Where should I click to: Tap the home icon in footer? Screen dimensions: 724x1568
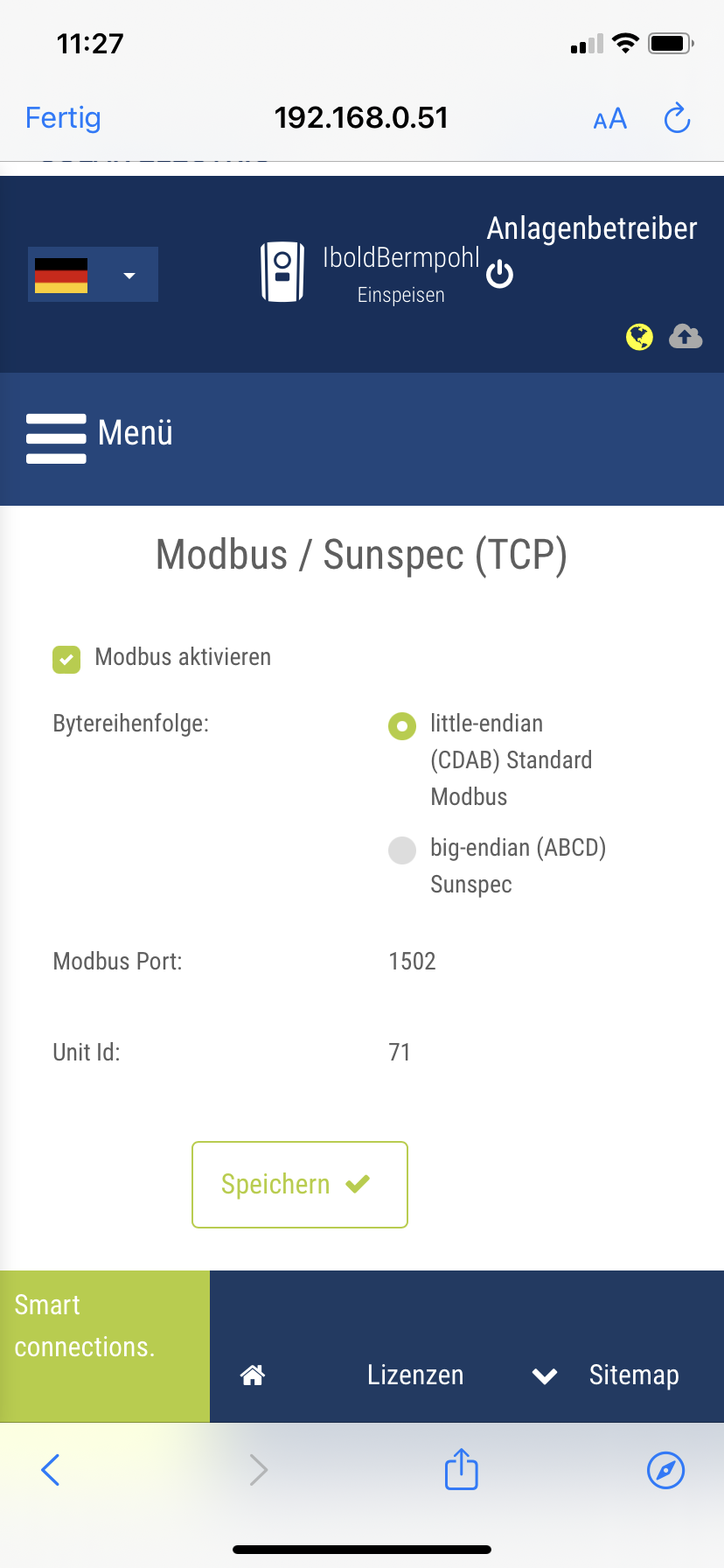click(253, 1375)
